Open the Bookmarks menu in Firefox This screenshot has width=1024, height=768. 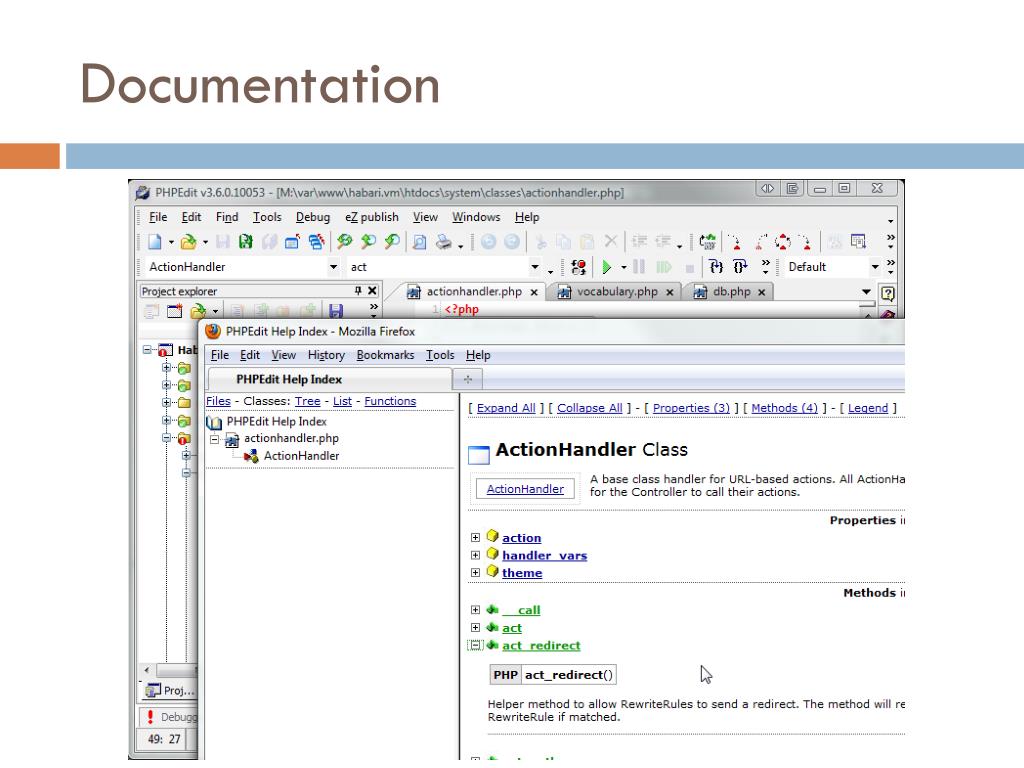click(x=385, y=355)
